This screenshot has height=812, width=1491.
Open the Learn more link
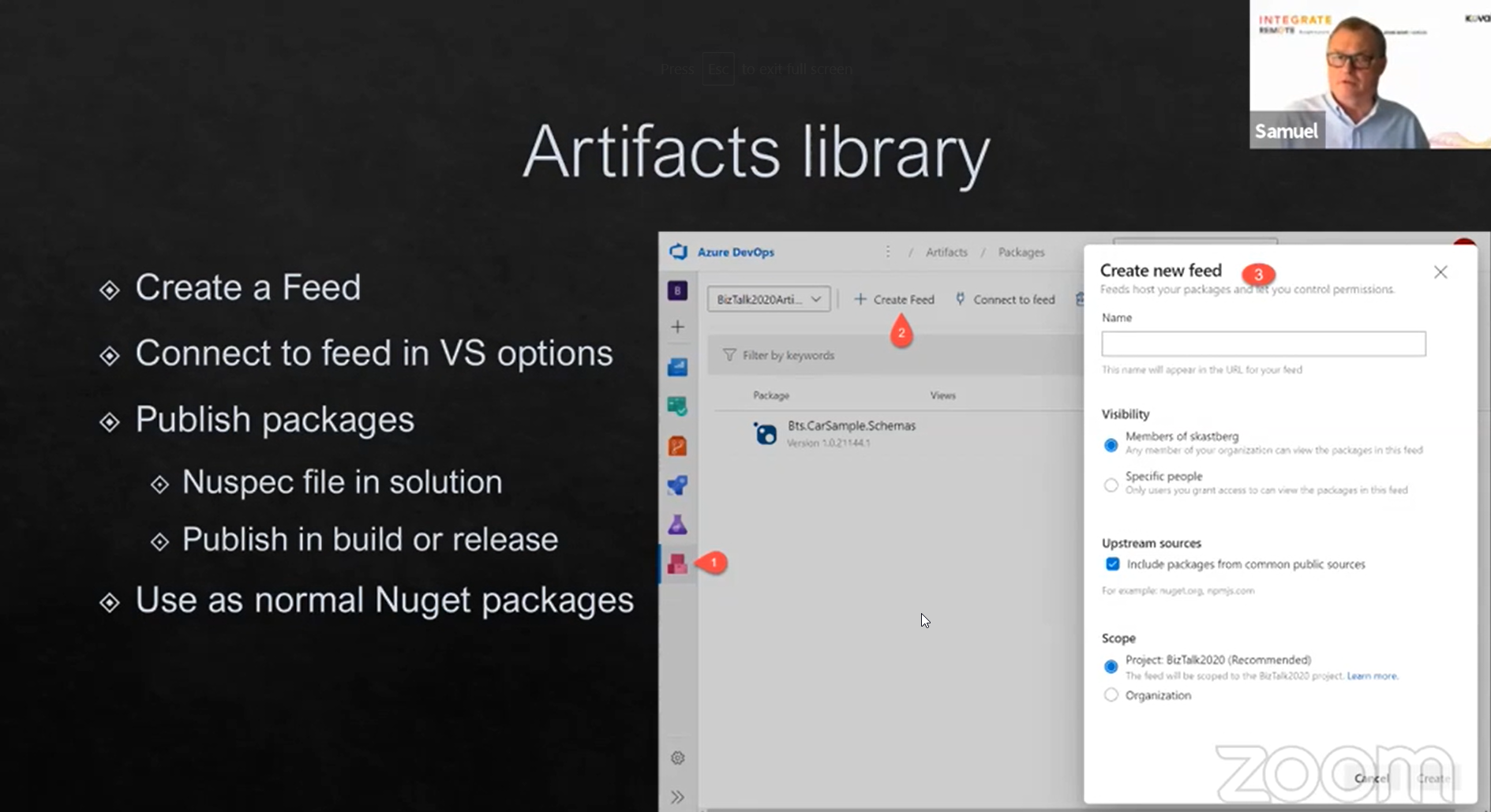[x=1372, y=675]
